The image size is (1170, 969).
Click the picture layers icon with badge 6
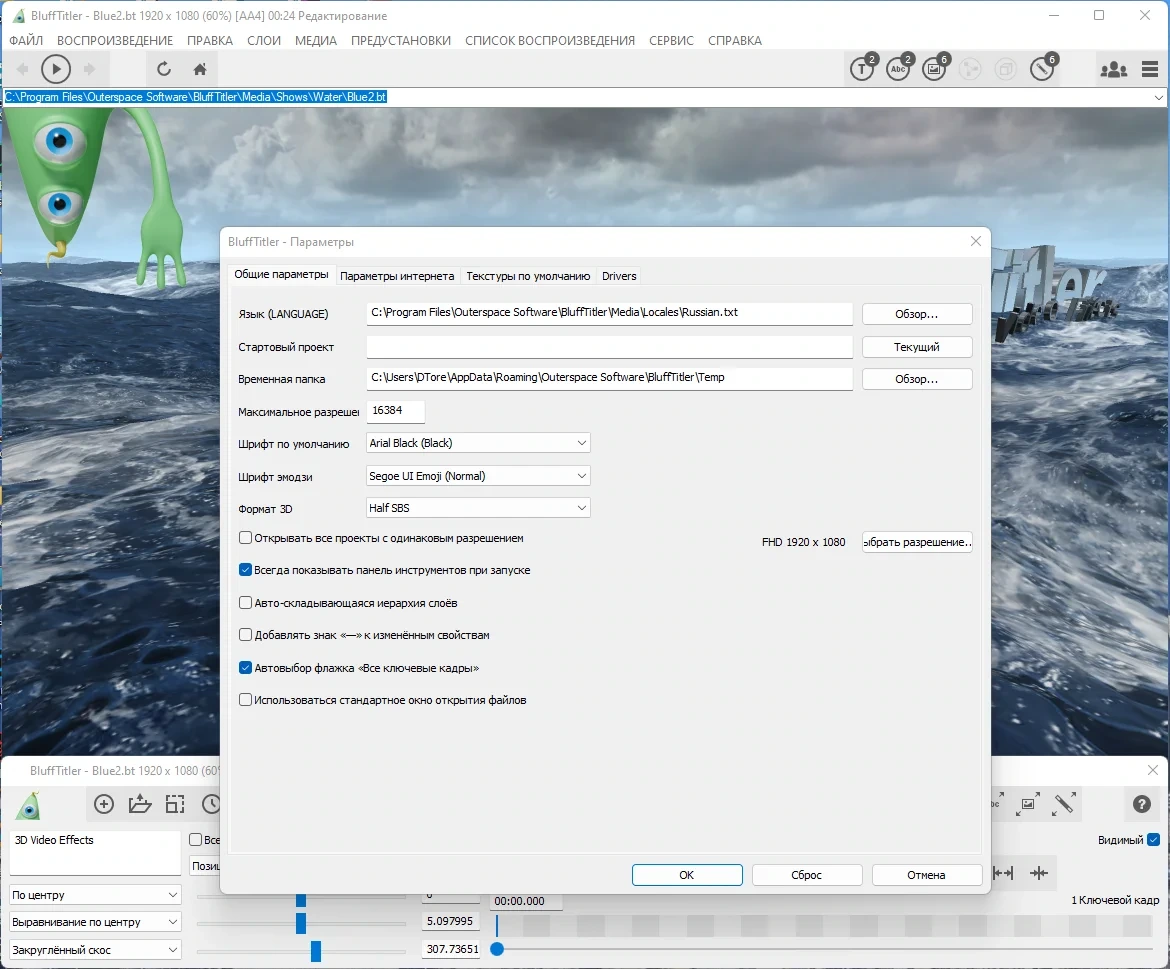click(x=935, y=69)
